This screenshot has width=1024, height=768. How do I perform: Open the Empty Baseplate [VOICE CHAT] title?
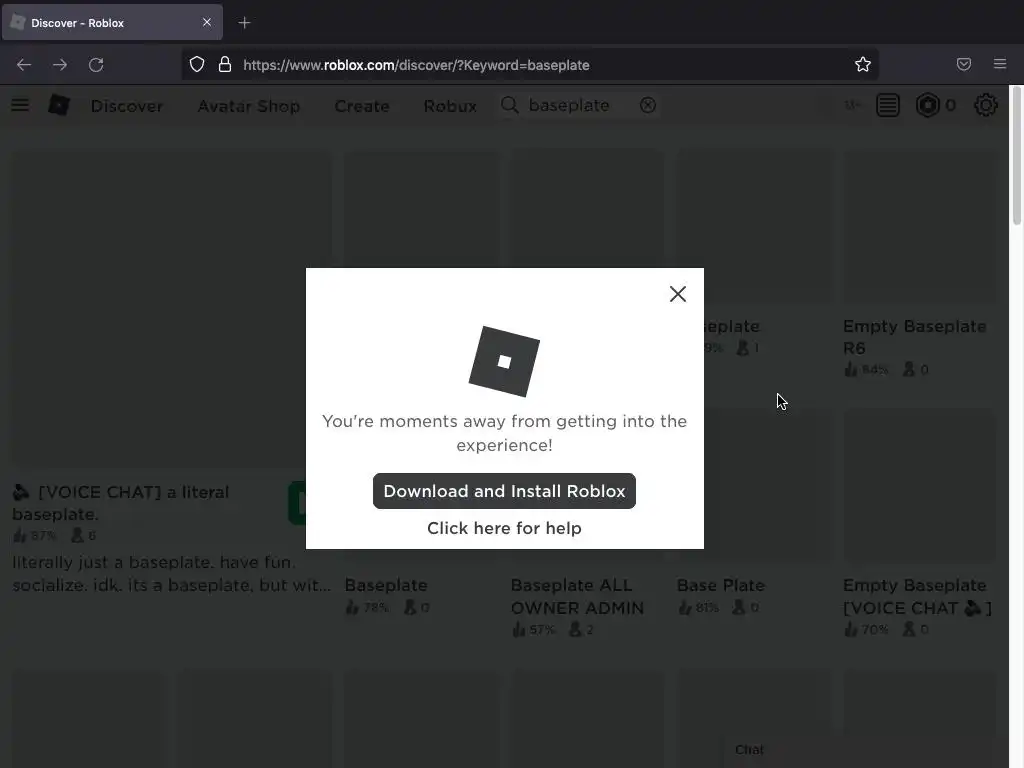(918, 596)
